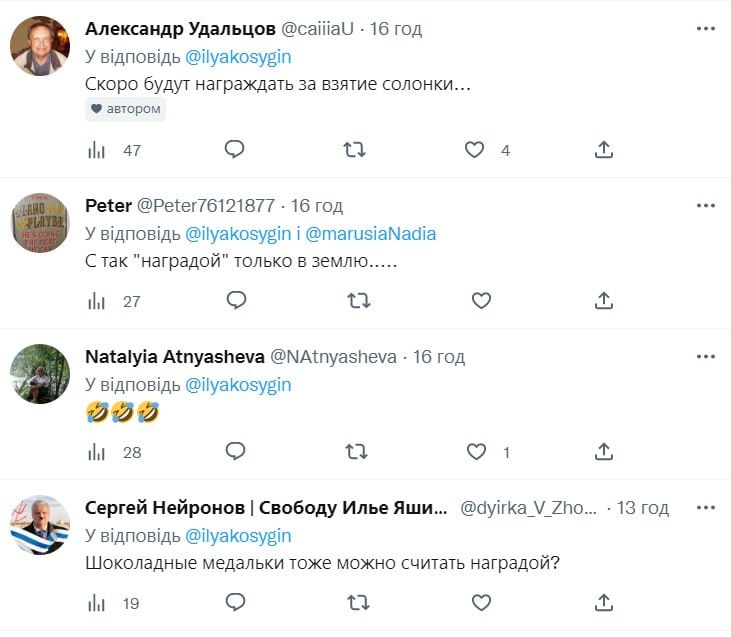This screenshot has width=731, height=637.
Task: Share Peter's tweet
Action: (x=603, y=300)
